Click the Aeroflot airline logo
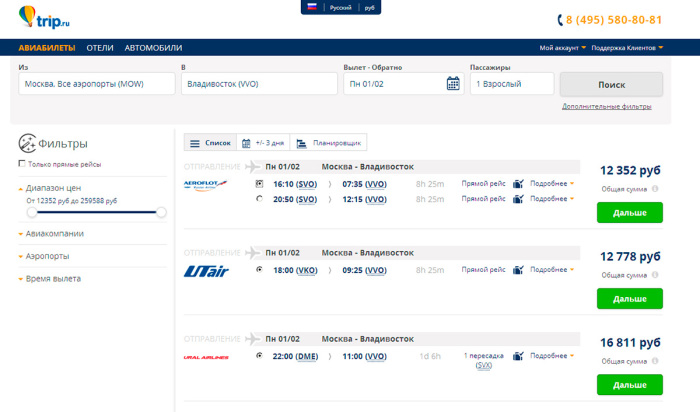 point(206,184)
